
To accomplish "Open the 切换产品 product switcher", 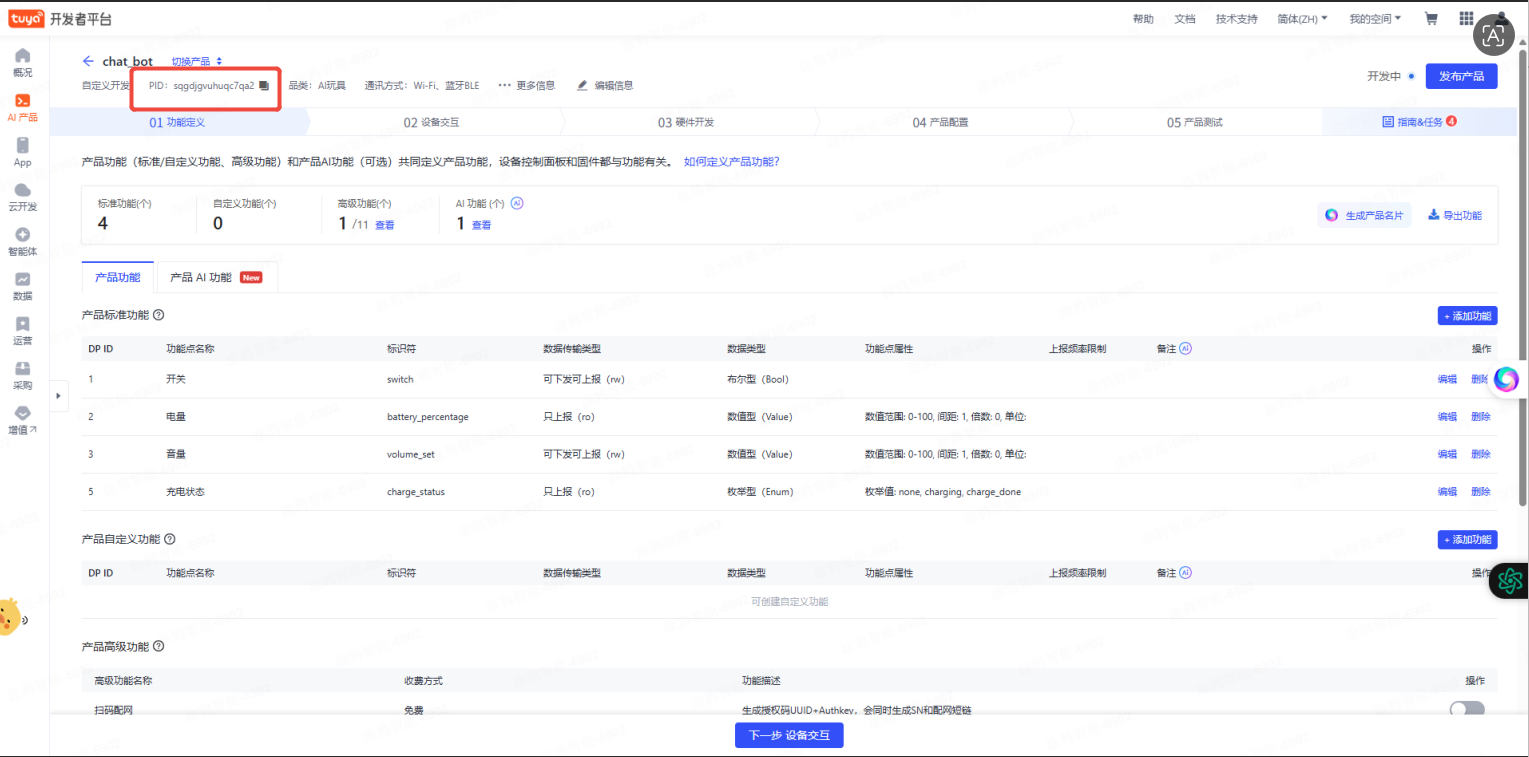I will (x=197, y=61).
